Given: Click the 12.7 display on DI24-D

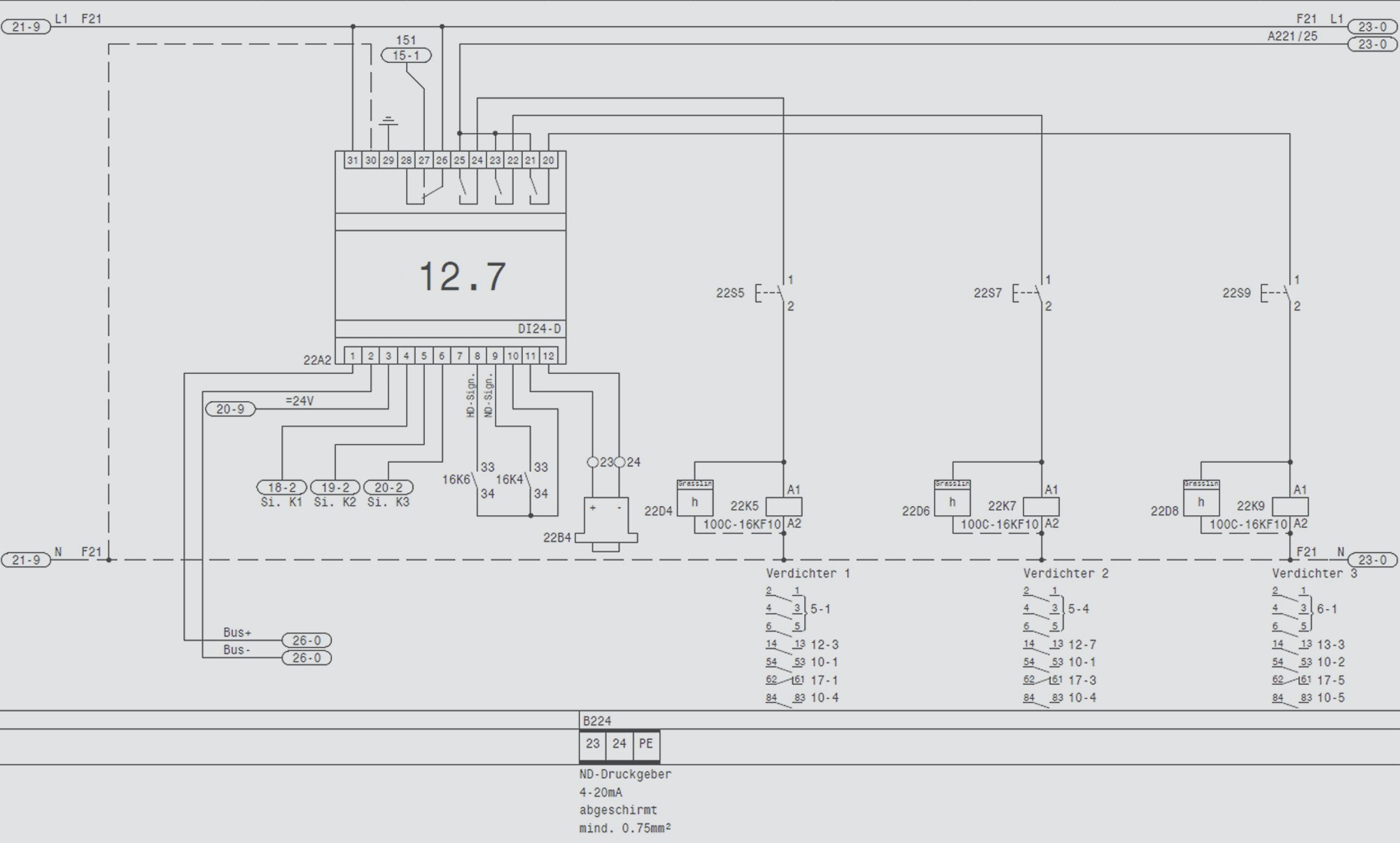Looking at the screenshot, I should pyautogui.click(x=462, y=276).
